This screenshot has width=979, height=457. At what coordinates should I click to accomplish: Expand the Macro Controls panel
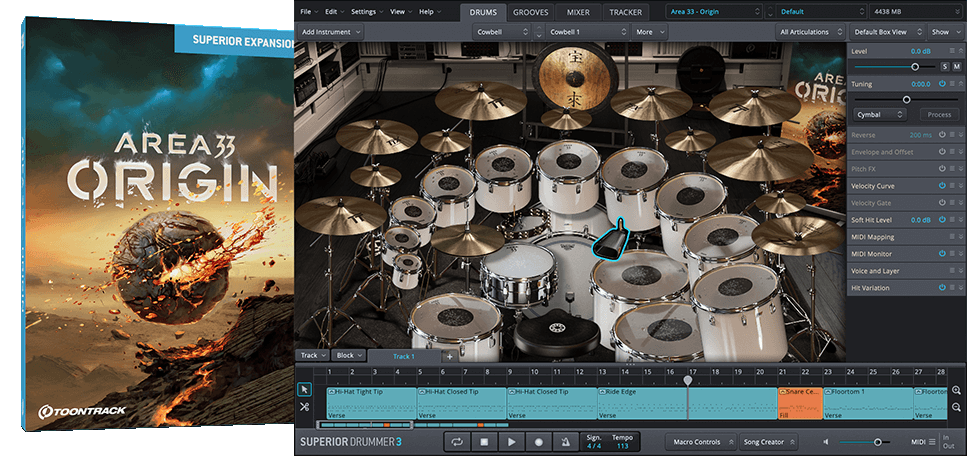click(700, 442)
